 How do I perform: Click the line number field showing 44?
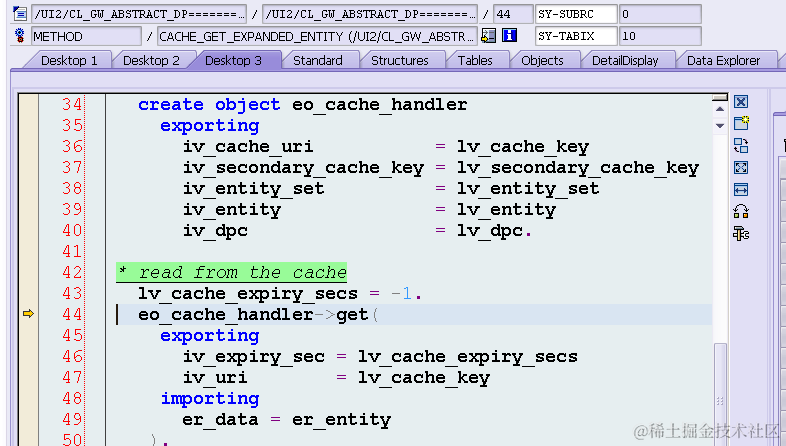513,14
